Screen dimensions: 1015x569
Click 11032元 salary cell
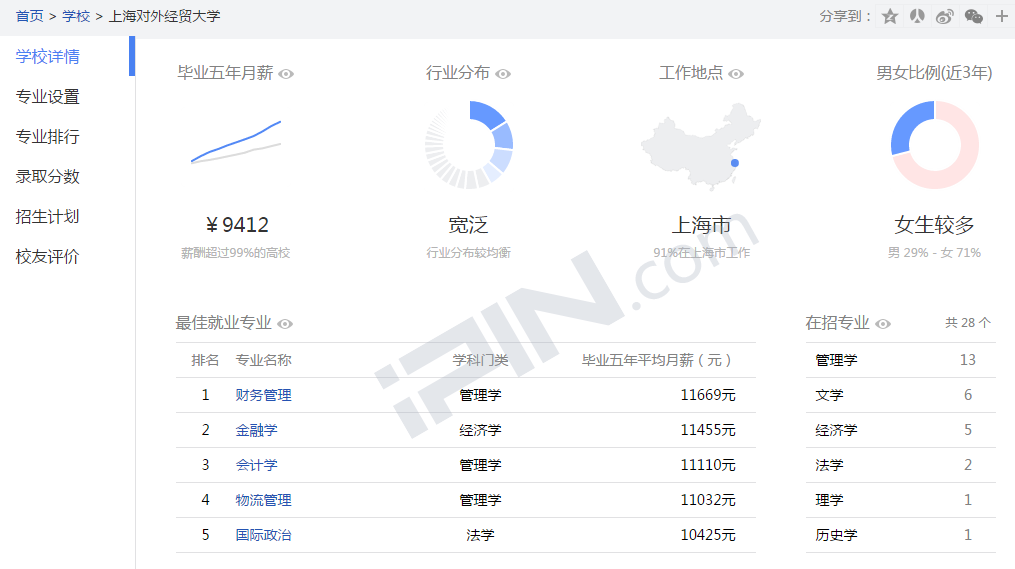(x=708, y=500)
